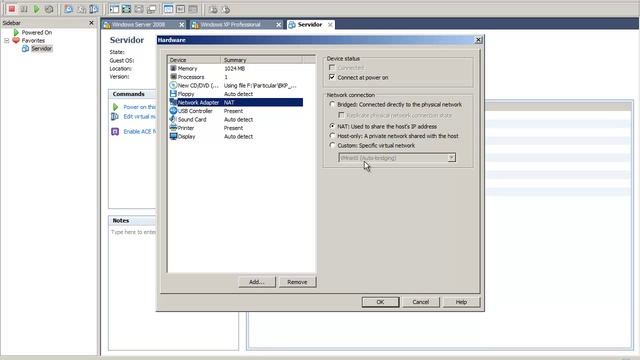Close the Windows Server 2008 tab
This screenshot has width=640, height=360.
click(x=182, y=25)
